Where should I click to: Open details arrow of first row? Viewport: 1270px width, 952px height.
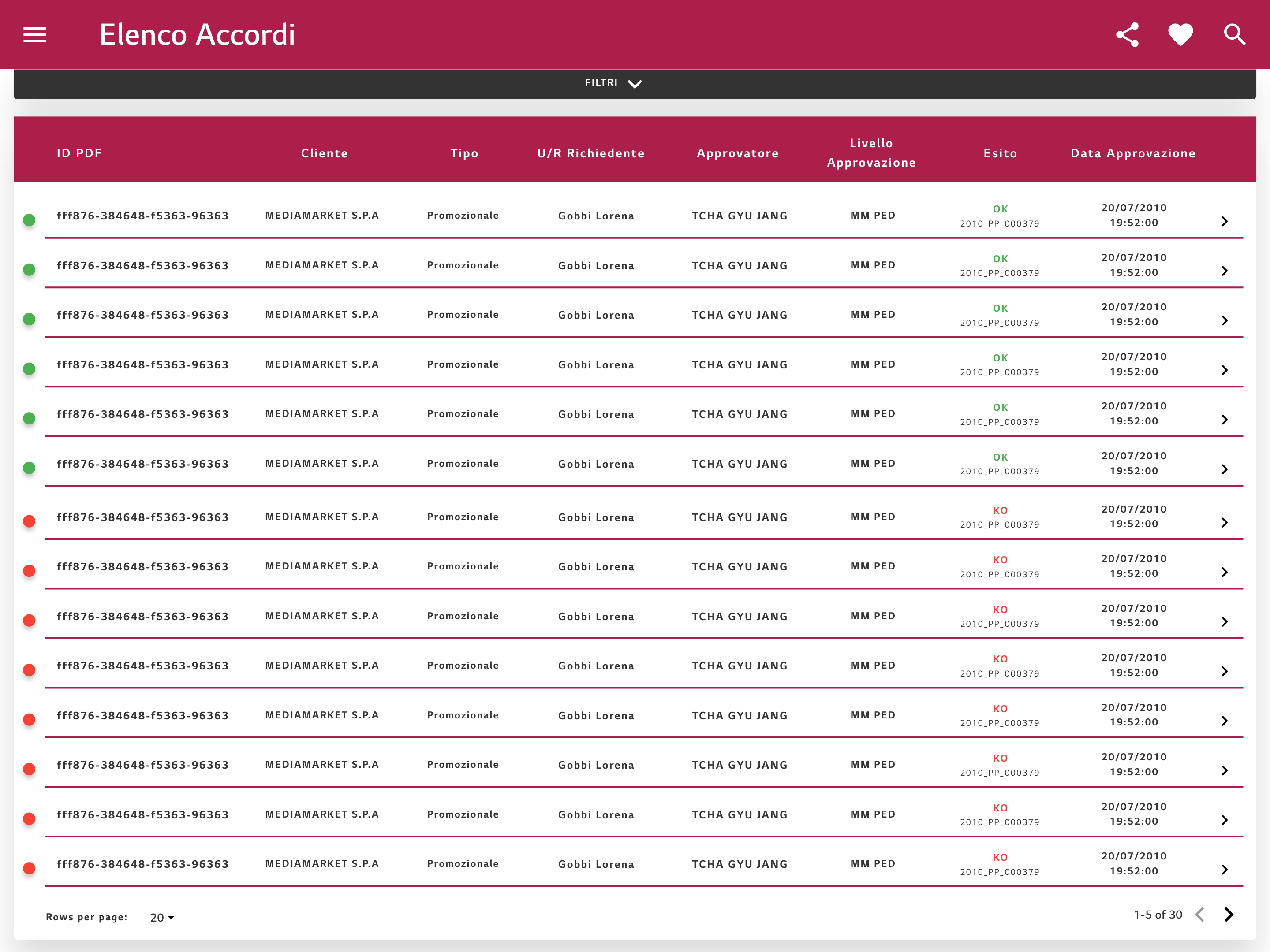[x=1225, y=222]
